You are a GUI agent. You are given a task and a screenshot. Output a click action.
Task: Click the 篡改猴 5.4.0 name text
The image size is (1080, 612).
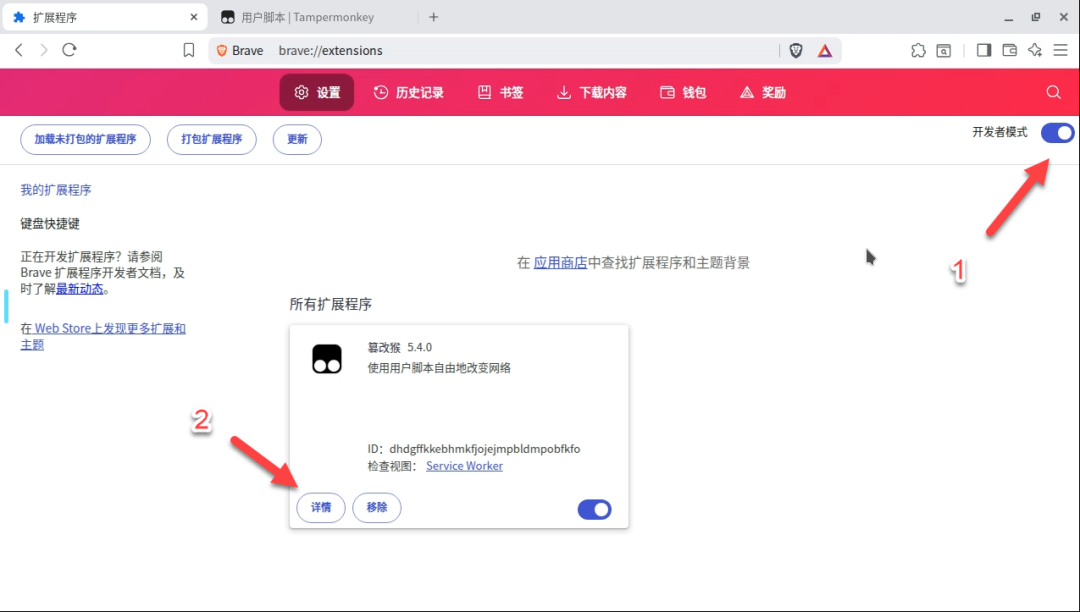coord(399,348)
